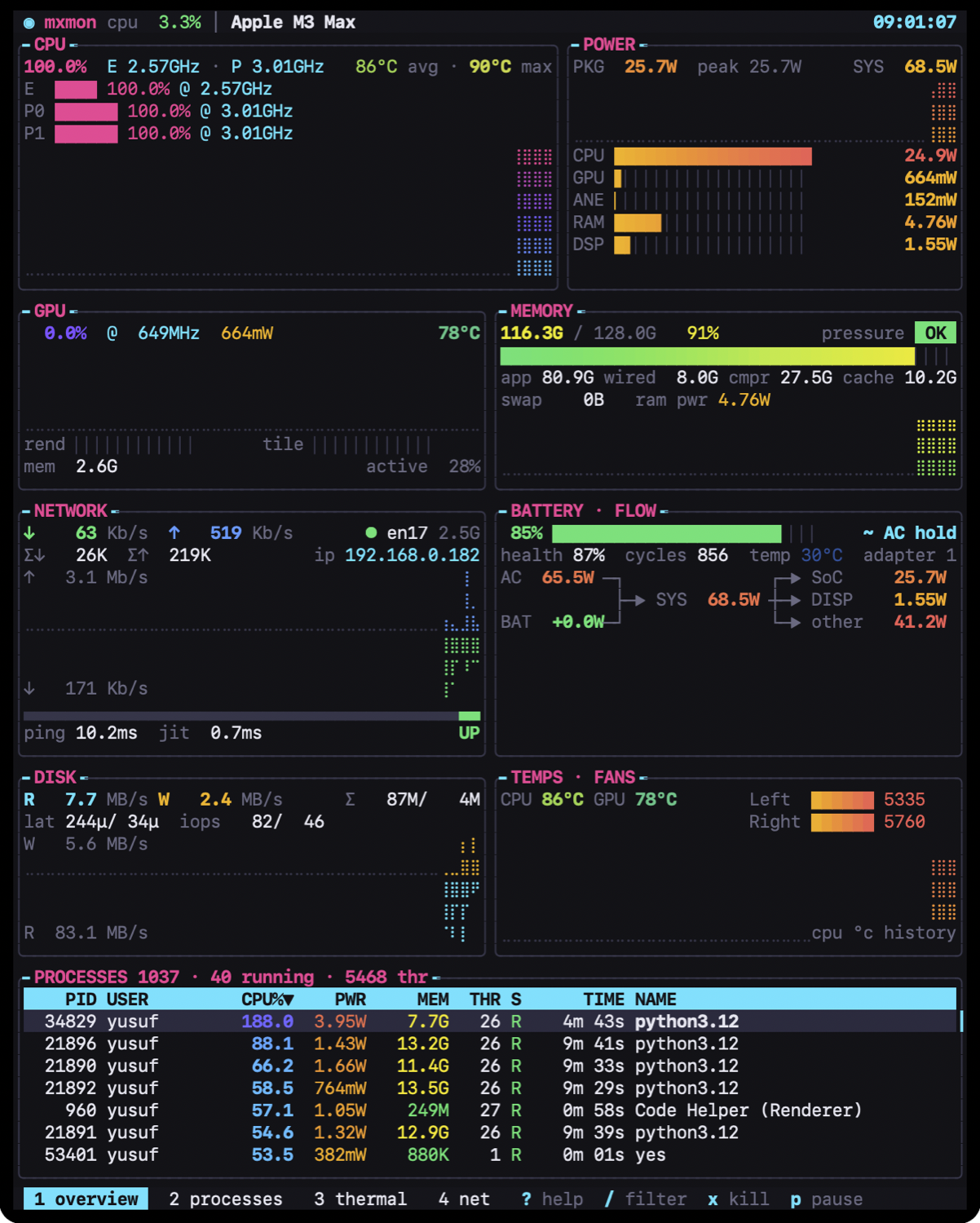Click the MEMORY panel title
Image resolution: width=980 pixels, height=1223 pixels.
tap(541, 311)
